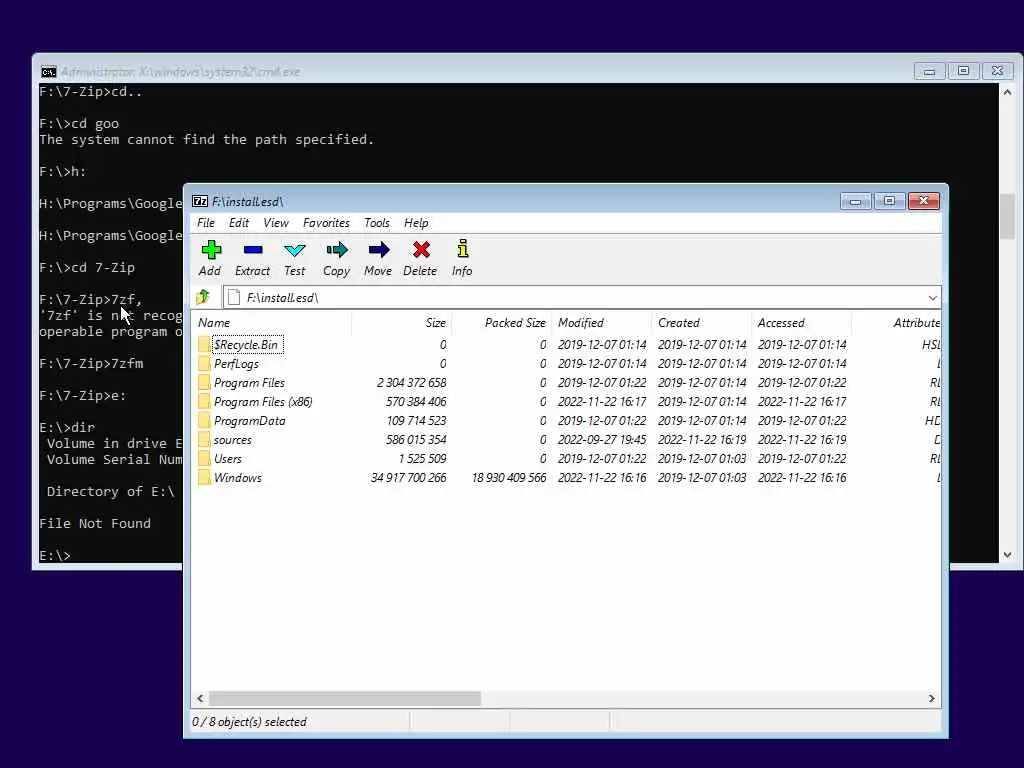Click Program Files (x86) size 570 384 406
The width and height of the screenshot is (1024, 768).
click(416, 401)
